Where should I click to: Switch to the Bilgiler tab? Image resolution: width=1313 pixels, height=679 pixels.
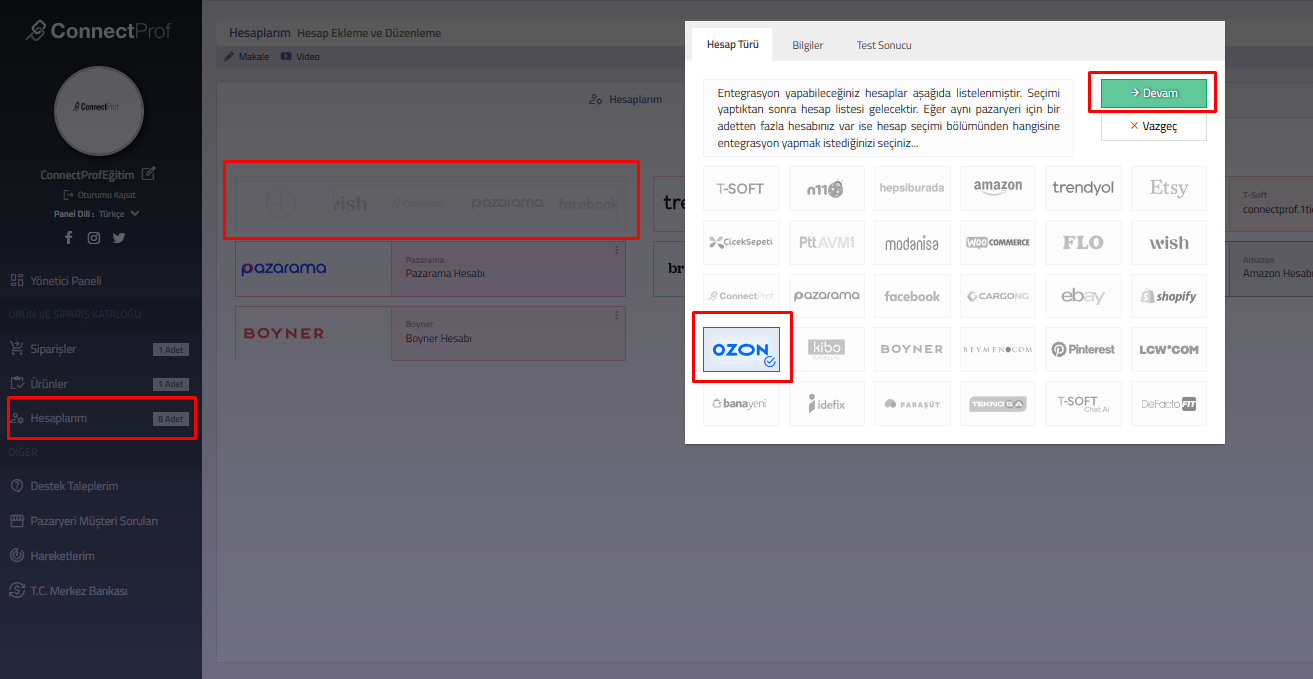[x=807, y=45]
